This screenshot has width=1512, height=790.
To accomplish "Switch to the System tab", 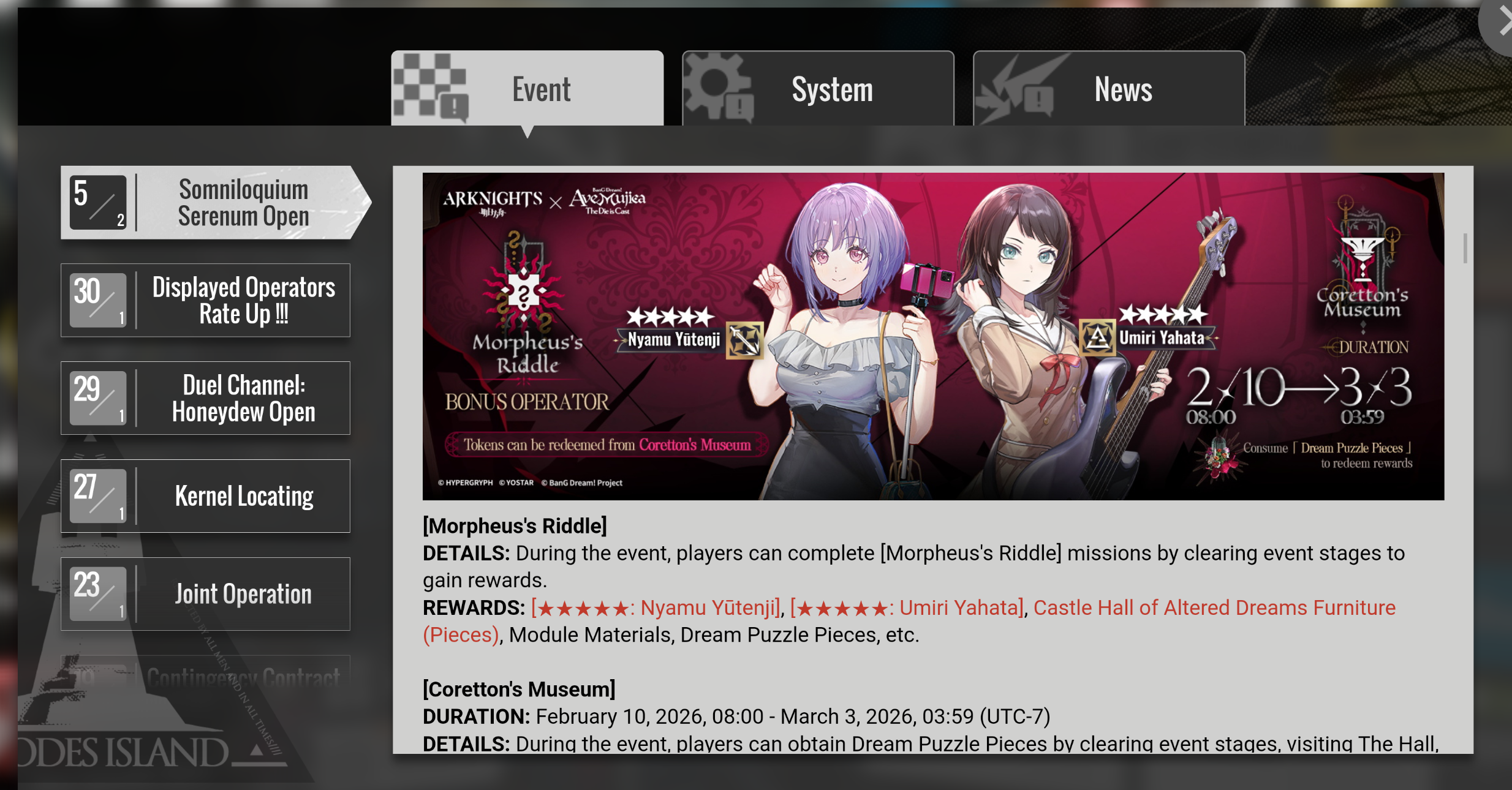I will pos(818,89).
